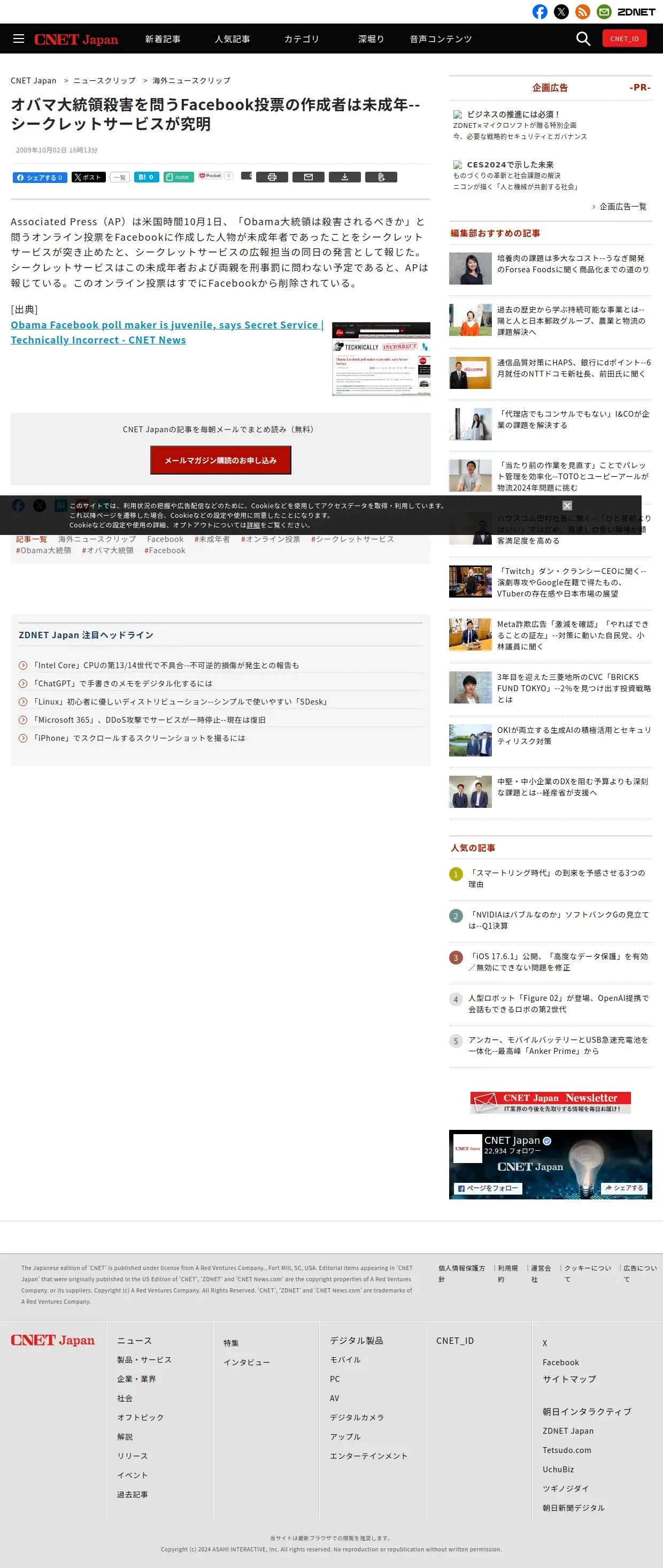Share the article with Facebook シェアする button

click(x=40, y=177)
